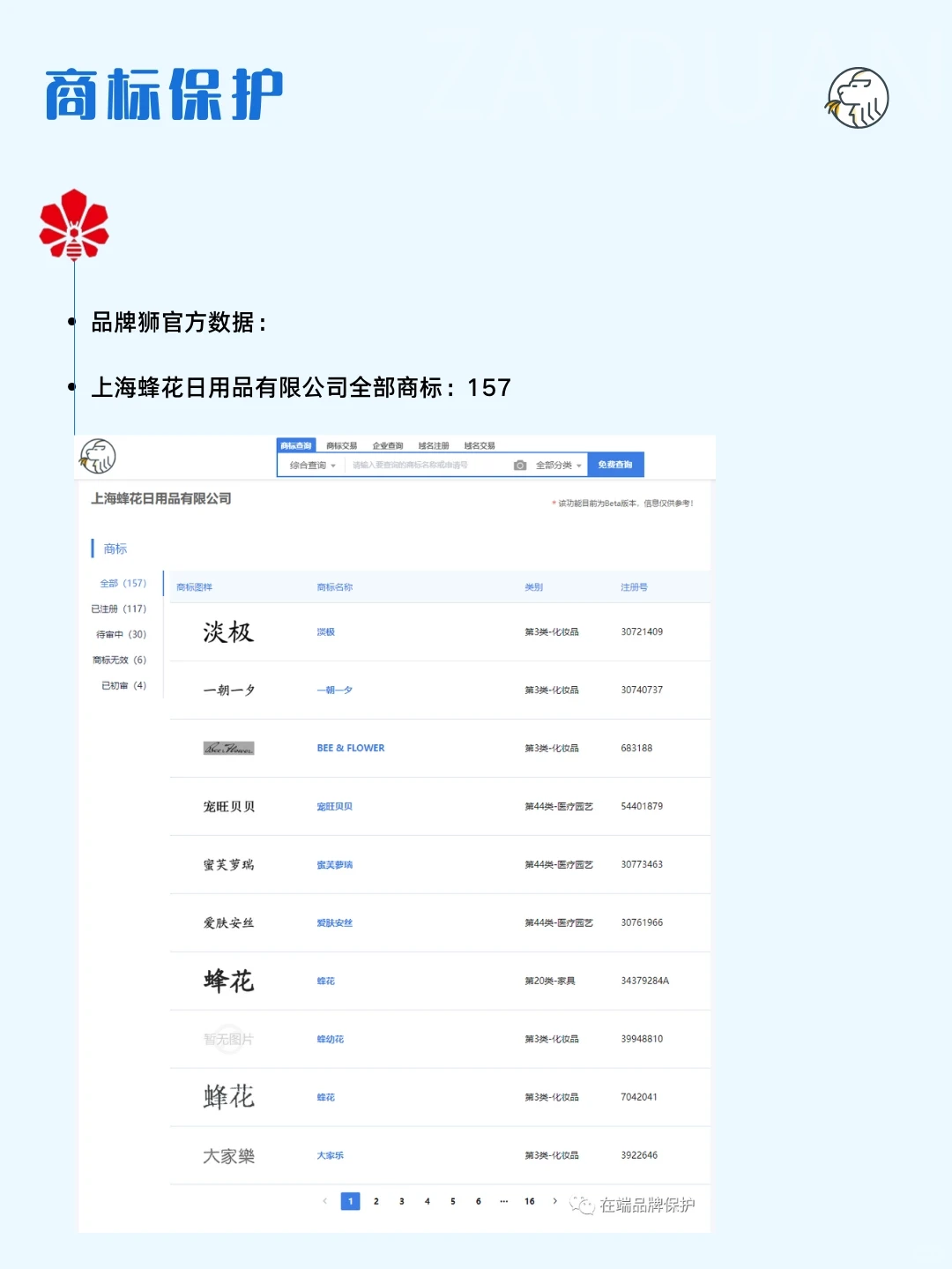Image resolution: width=952 pixels, height=1269 pixels.
Task: Select the 商标查询 tab
Action: tap(296, 445)
